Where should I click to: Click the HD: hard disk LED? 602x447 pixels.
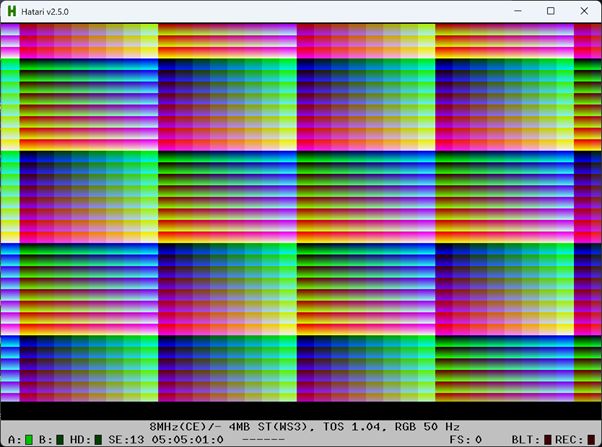tap(98, 439)
